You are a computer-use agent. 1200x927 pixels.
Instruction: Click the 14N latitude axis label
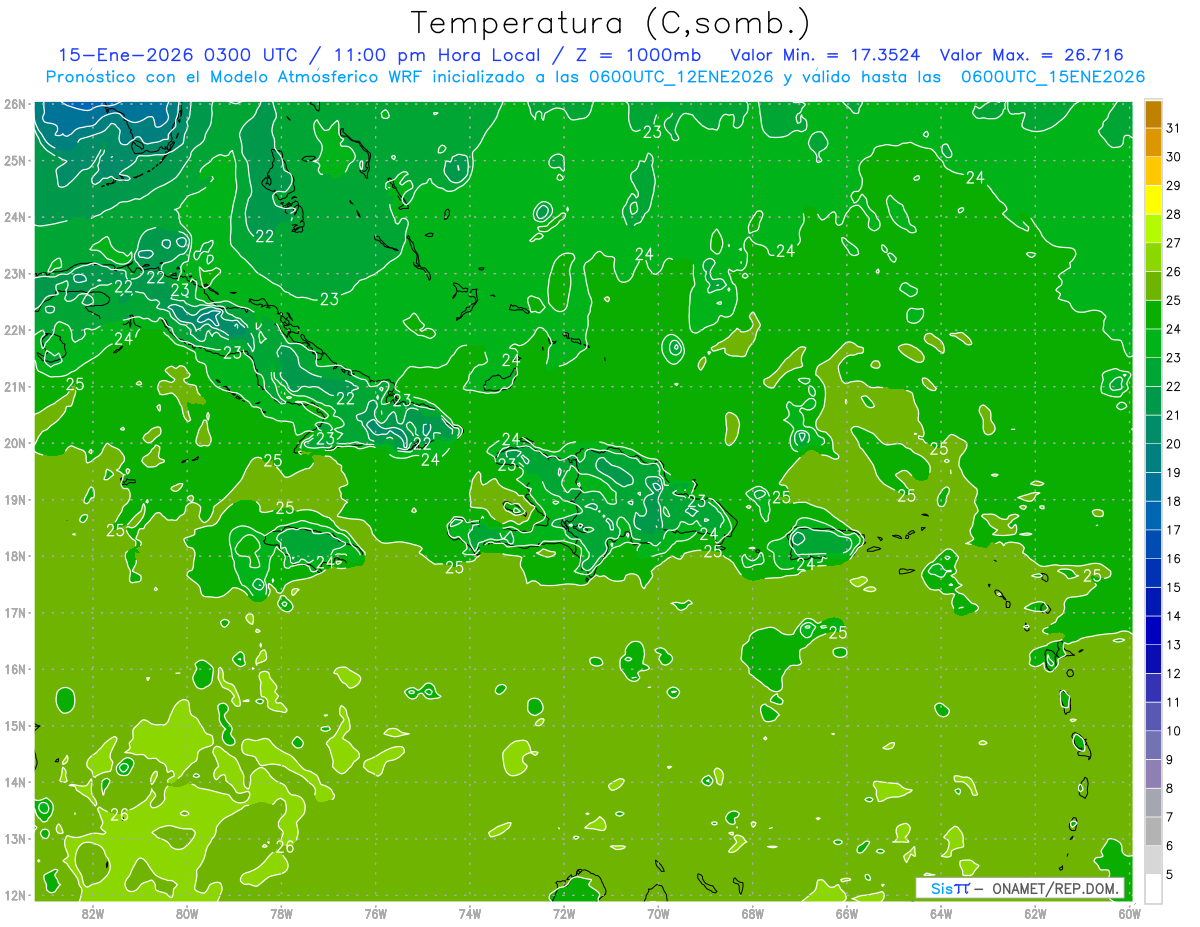(14, 782)
